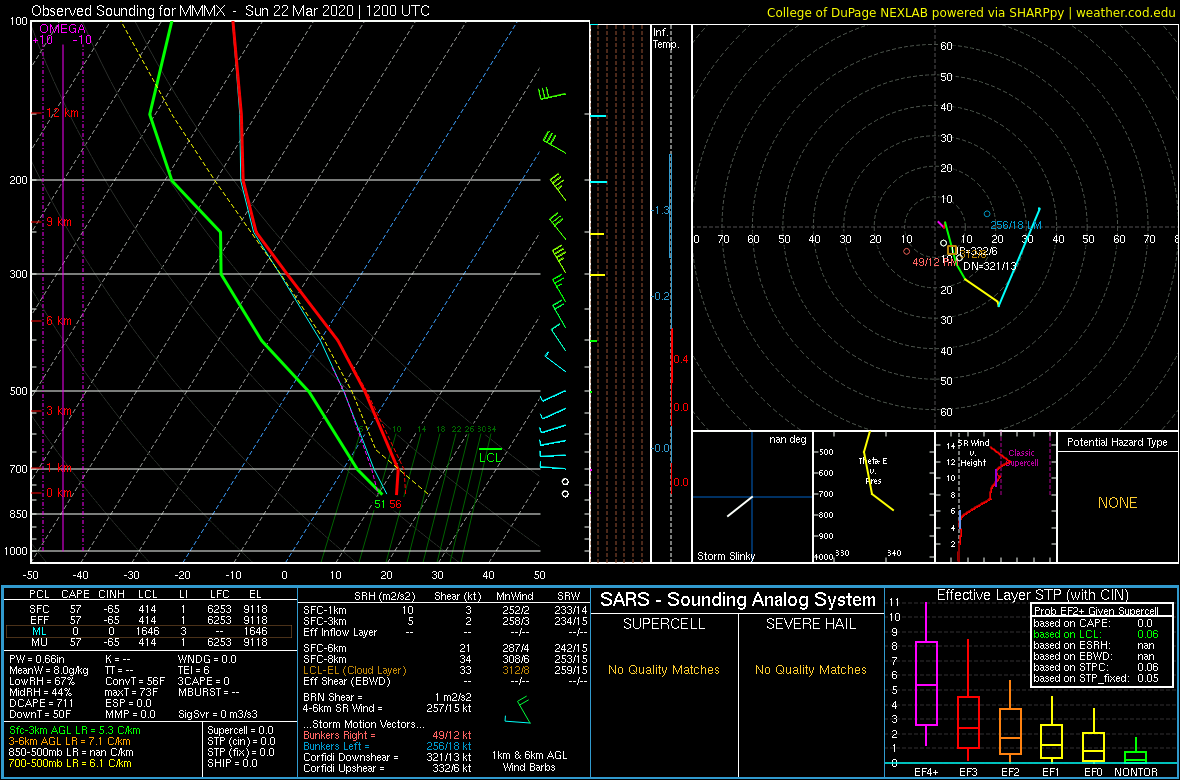Click No Quality Matches under SUPERCELL
Screen dimensions: 1180x780
pos(663,669)
